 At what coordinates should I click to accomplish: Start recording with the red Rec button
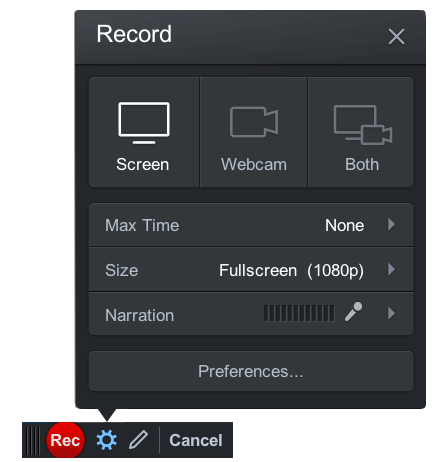[x=65, y=440]
